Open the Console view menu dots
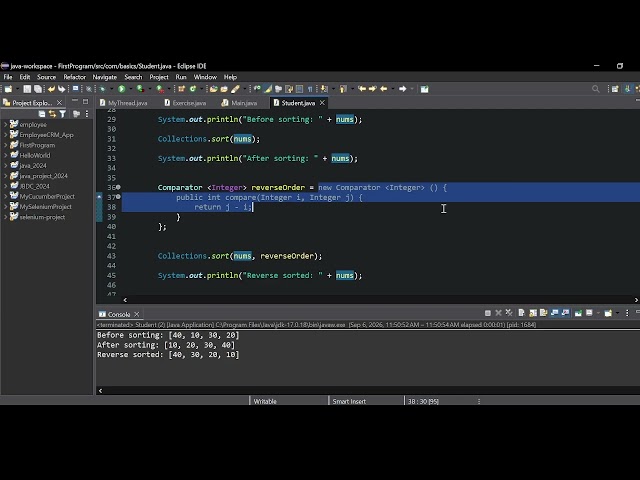The height and width of the screenshot is (480, 640). click(627, 313)
